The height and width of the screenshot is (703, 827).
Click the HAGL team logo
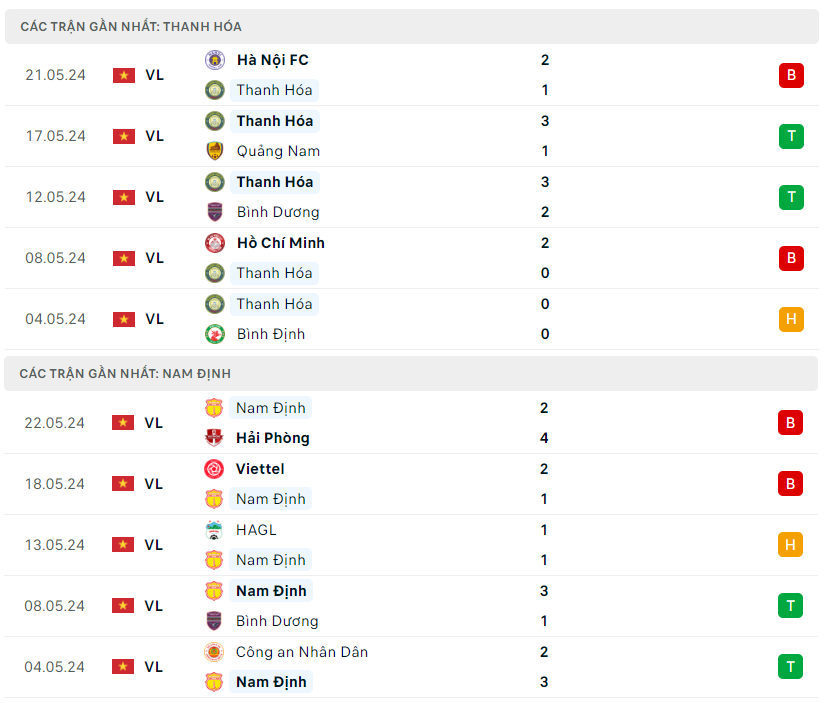click(x=214, y=530)
